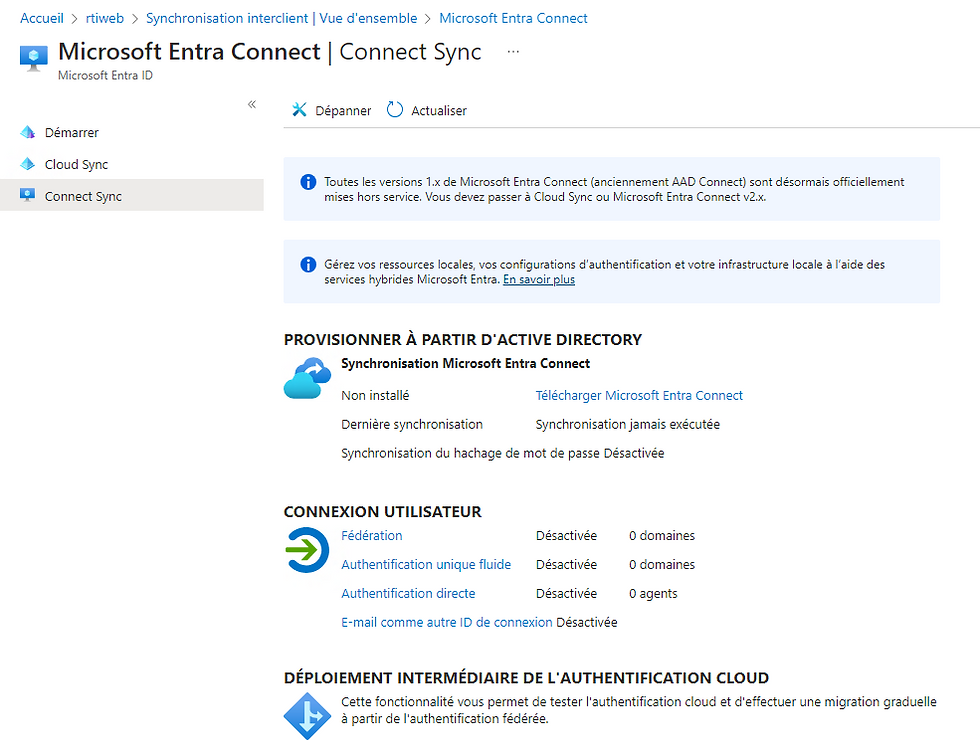Open E-mail comme autre ID de connexion link
The image size is (980, 740).
[447, 622]
